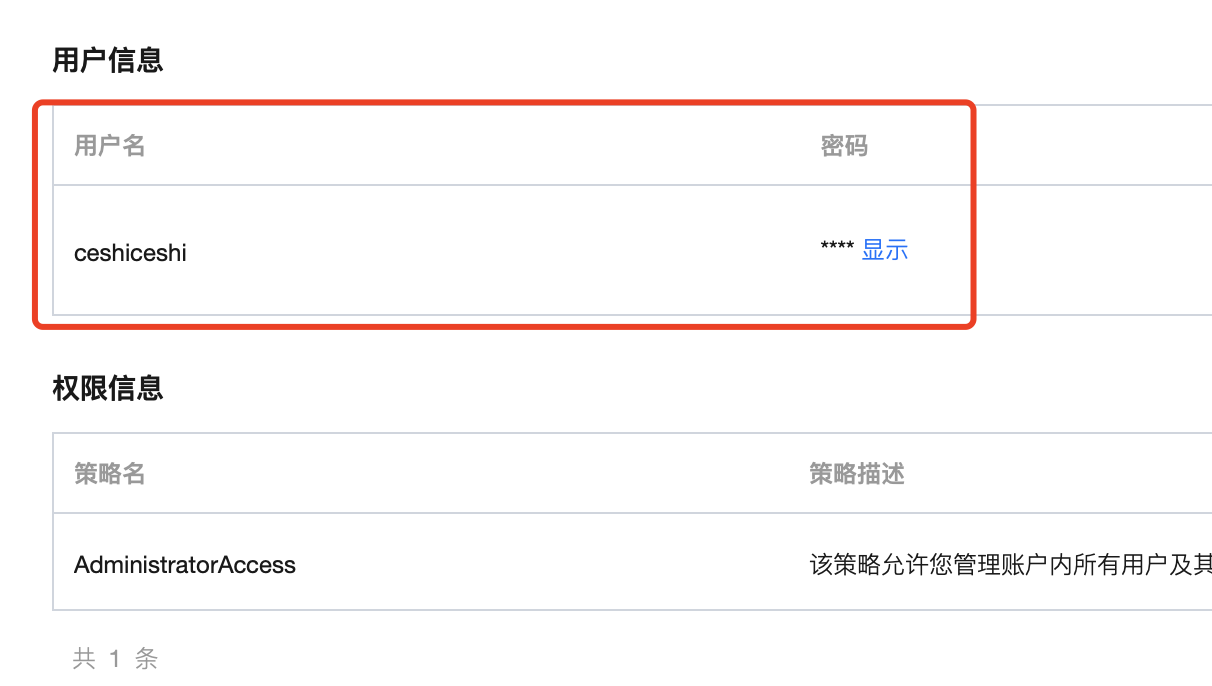Click the 共 1 条 total count text
The image size is (1212, 686).
tap(115, 659)
